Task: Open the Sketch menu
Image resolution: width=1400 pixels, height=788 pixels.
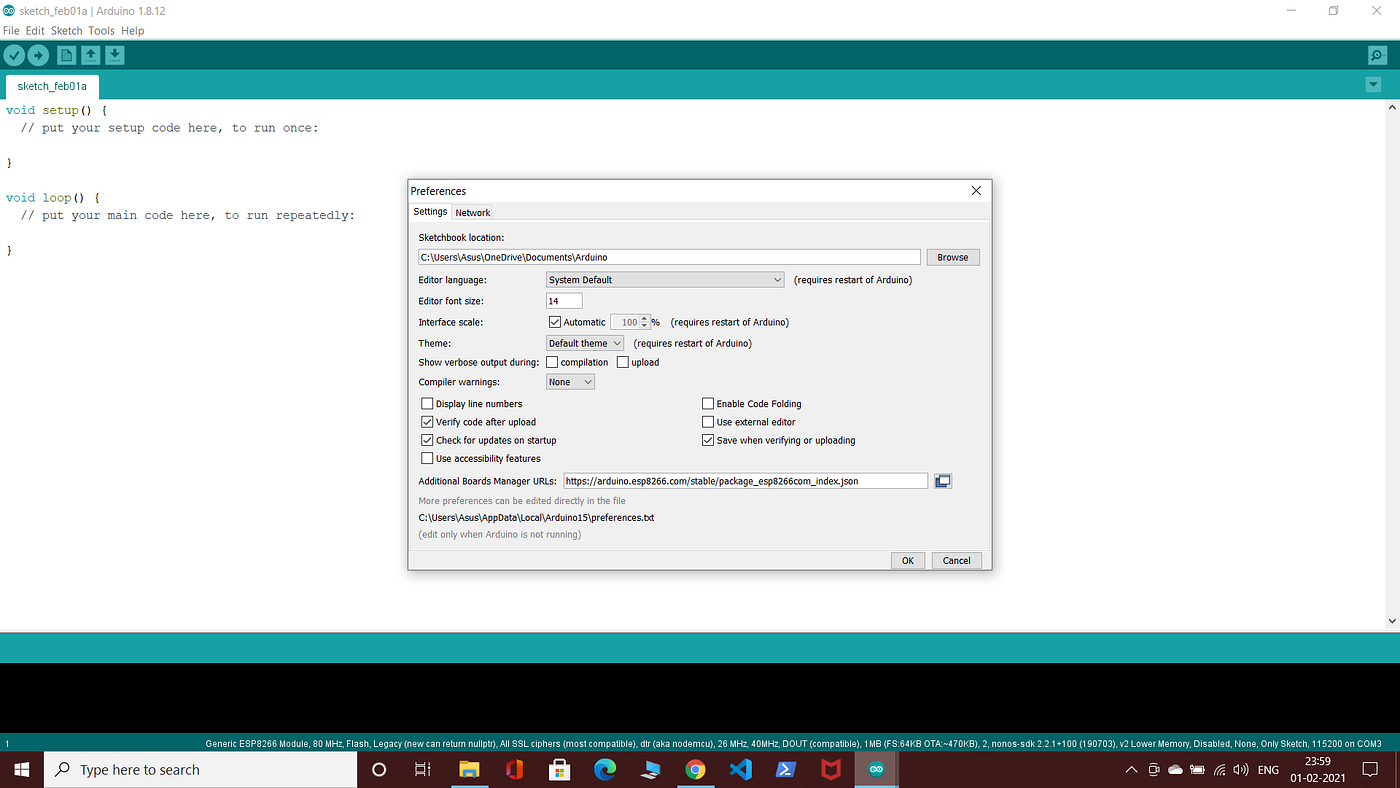Action: (x=67, y=30)
